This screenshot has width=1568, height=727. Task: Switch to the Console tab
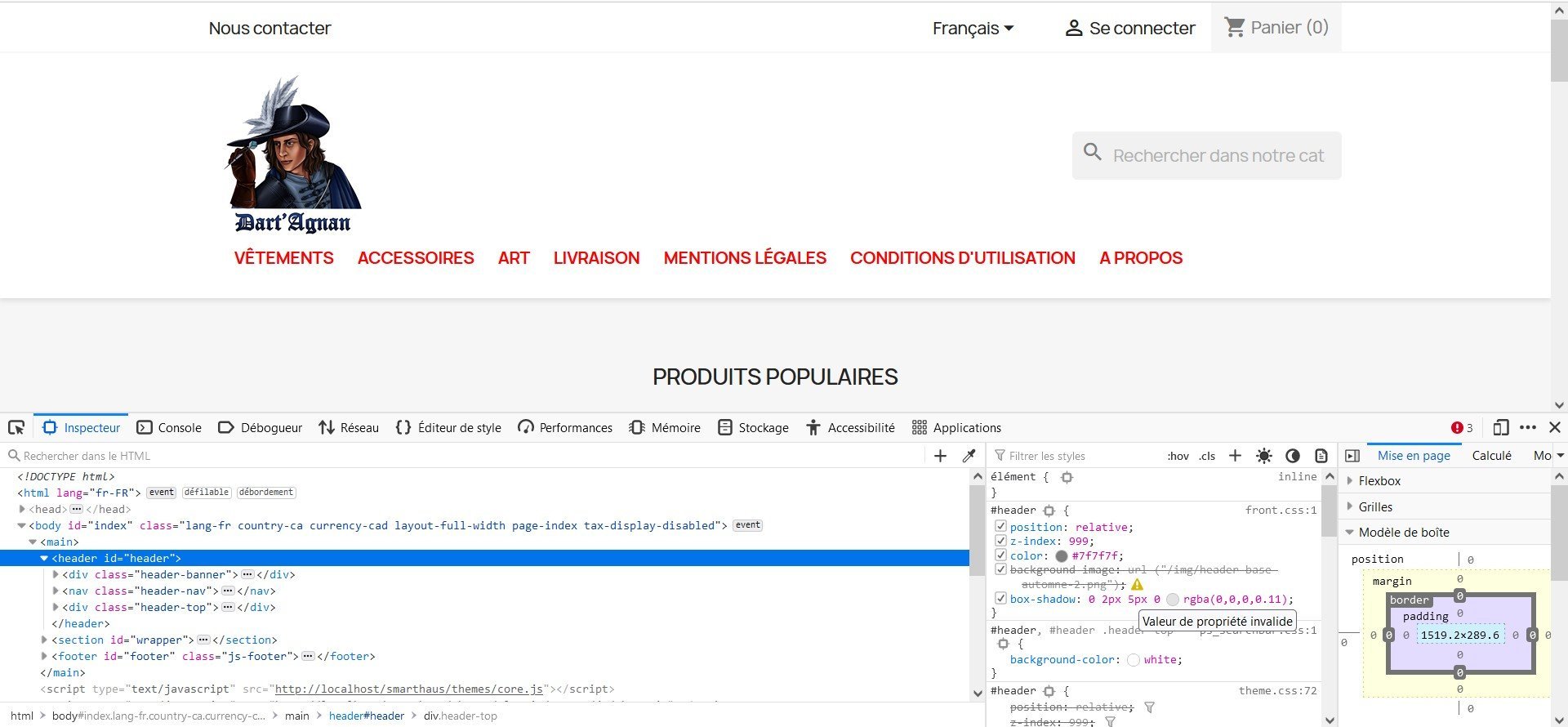(169, 428)
